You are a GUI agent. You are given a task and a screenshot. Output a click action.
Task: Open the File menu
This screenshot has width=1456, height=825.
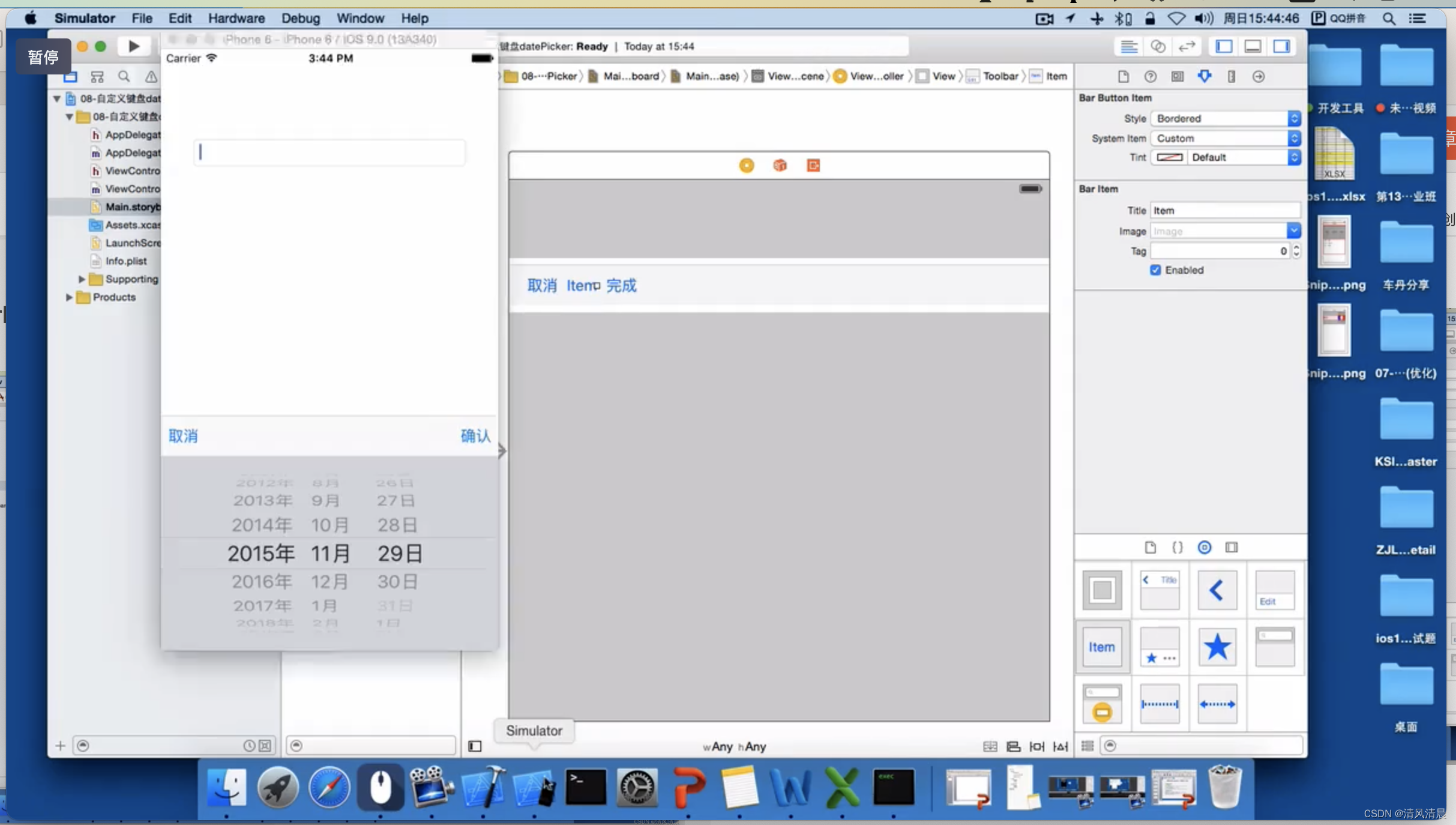pos(142,18)
